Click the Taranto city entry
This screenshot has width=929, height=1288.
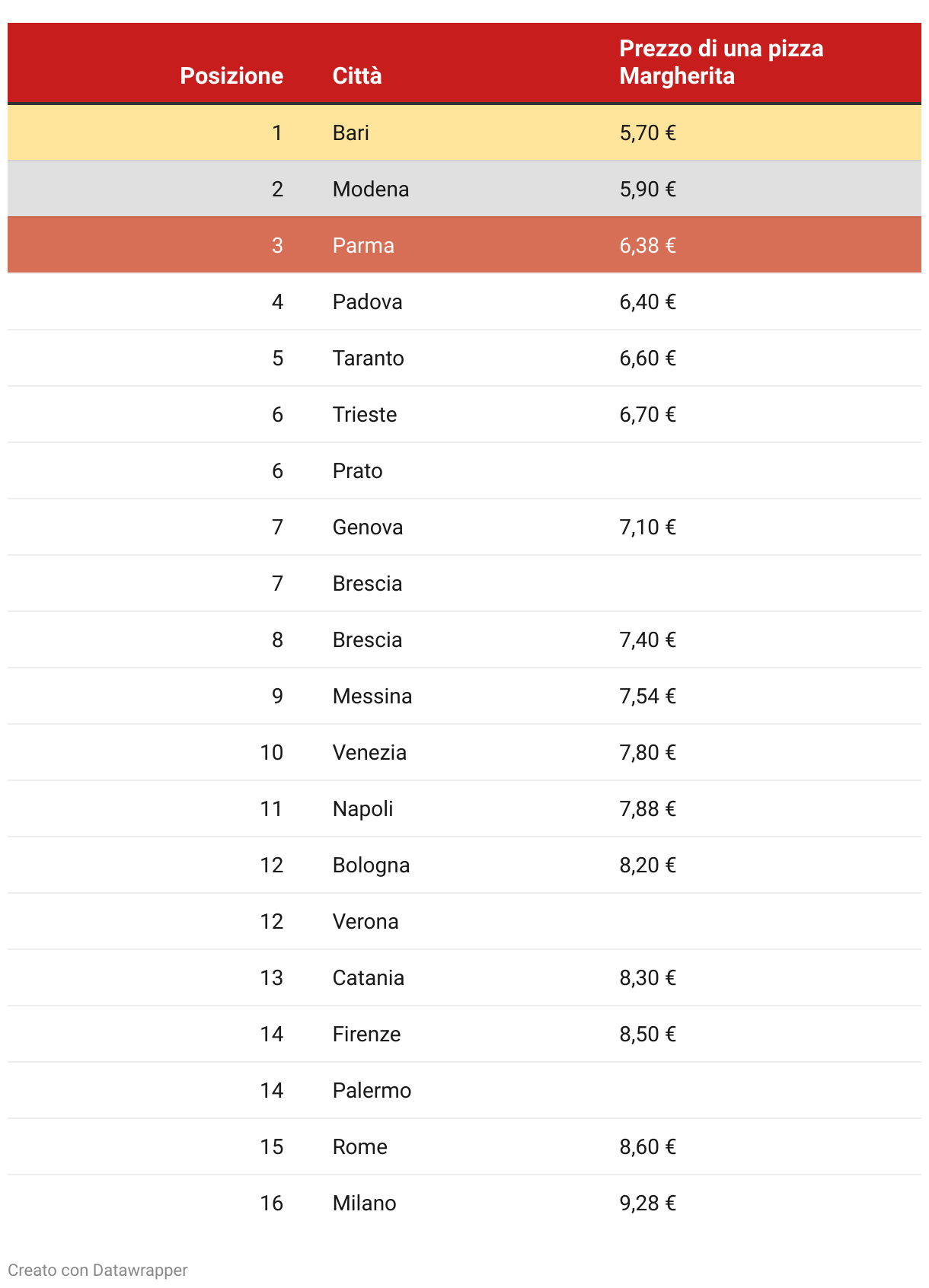(368, 359)
